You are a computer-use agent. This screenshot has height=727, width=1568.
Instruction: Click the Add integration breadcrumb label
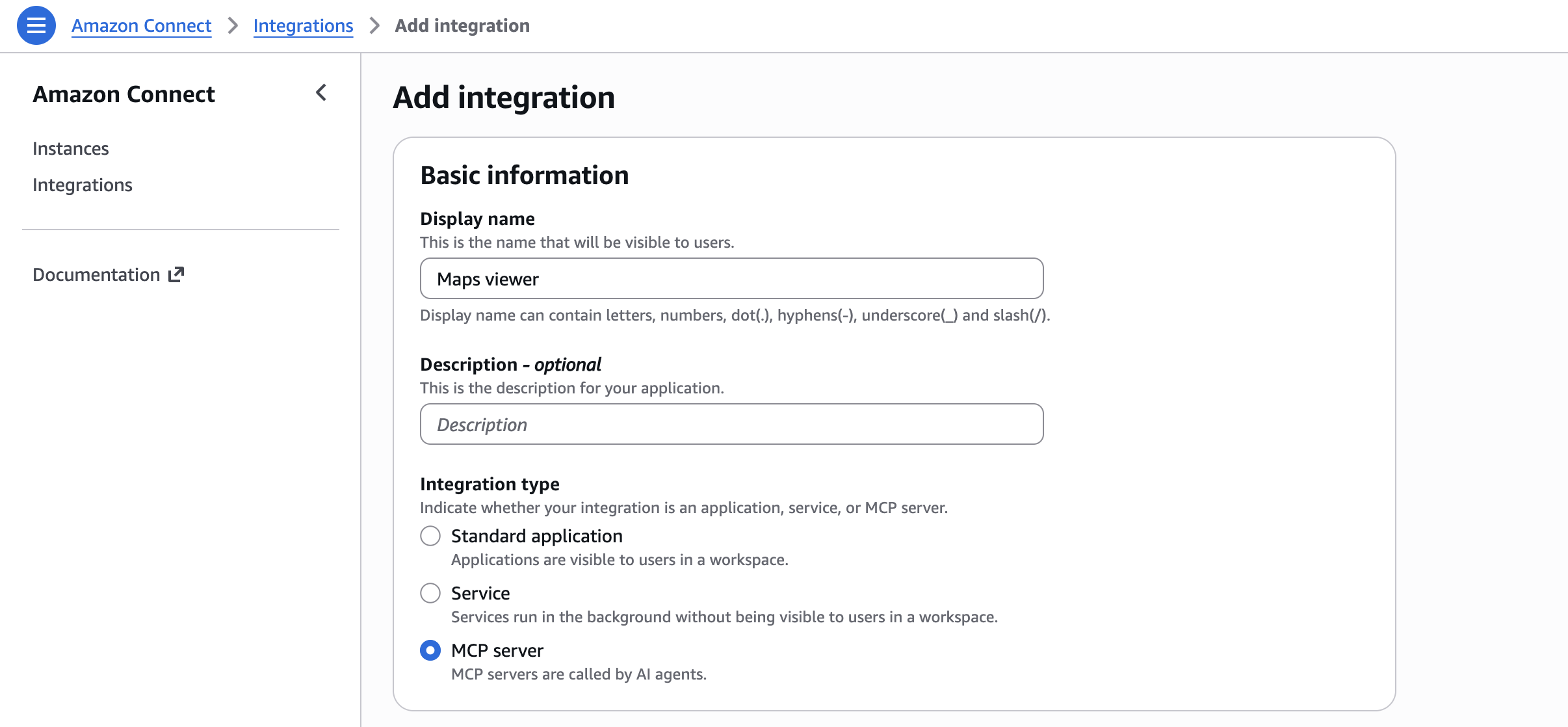[461, 25]
